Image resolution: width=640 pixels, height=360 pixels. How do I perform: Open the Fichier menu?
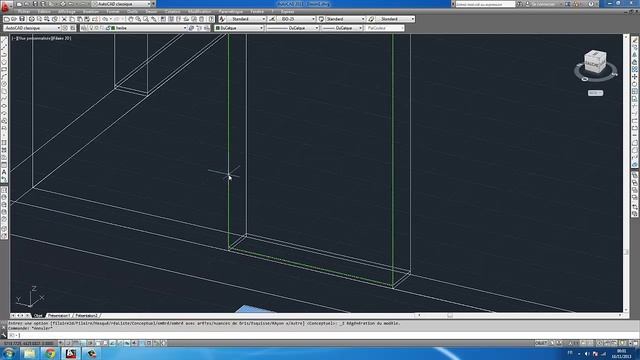pos(24,12)
